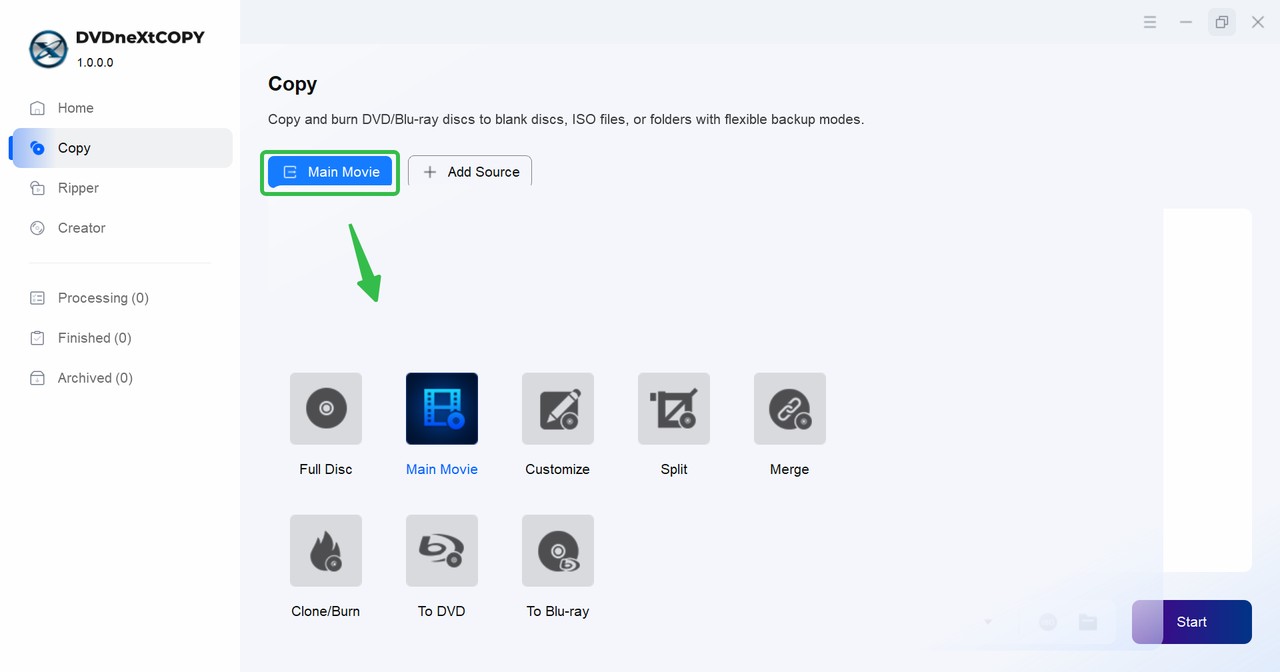Click the blue Main Movie mode button
The width and height of the screenshot is (1280, 672).
click(330, 172)
